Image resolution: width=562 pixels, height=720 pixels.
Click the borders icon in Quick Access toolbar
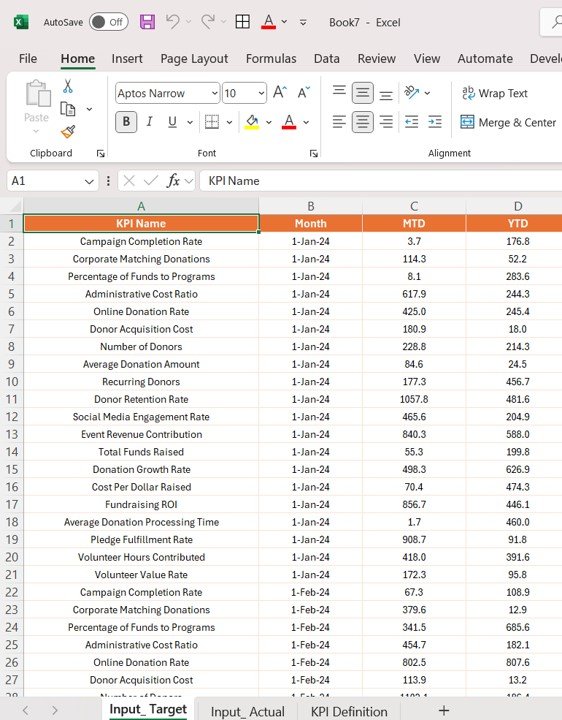coord(242,22)
